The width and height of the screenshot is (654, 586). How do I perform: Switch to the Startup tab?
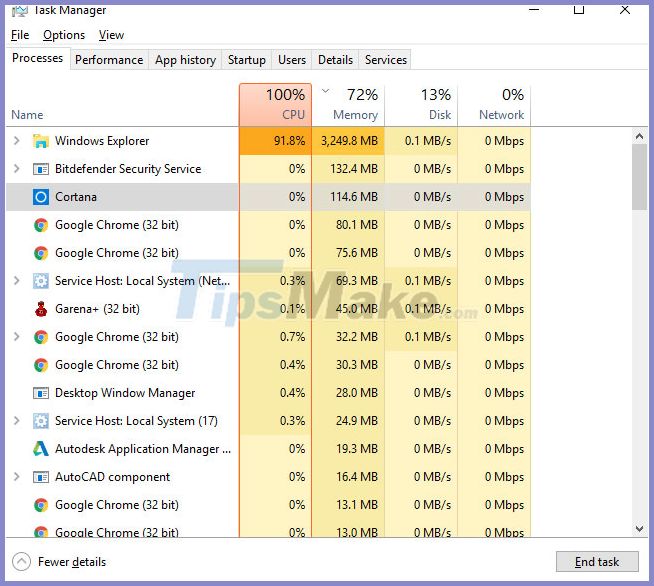pos(247,60)
